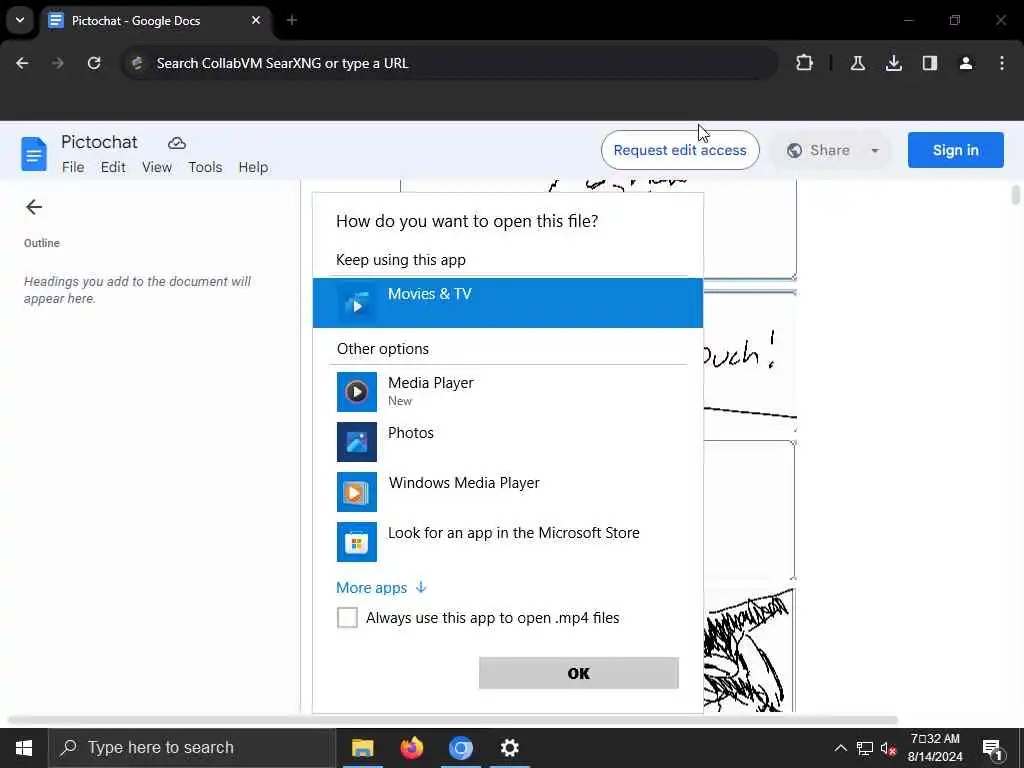The height and width of the screenshot is (768, 1024).
Task: Go forward in browser history
Action: click(58, 63)
